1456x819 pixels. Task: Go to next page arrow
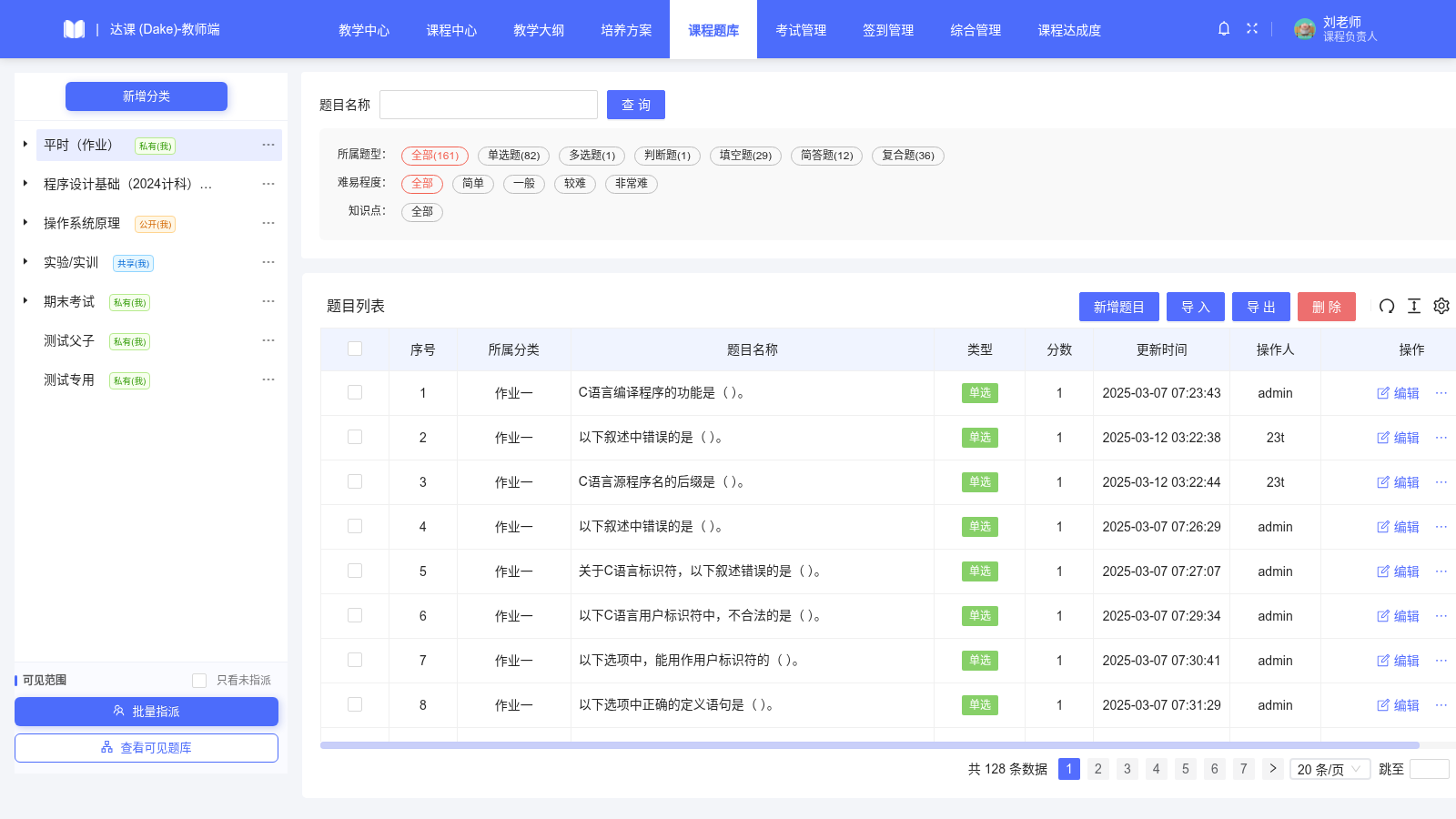[x=1273, y=769]
